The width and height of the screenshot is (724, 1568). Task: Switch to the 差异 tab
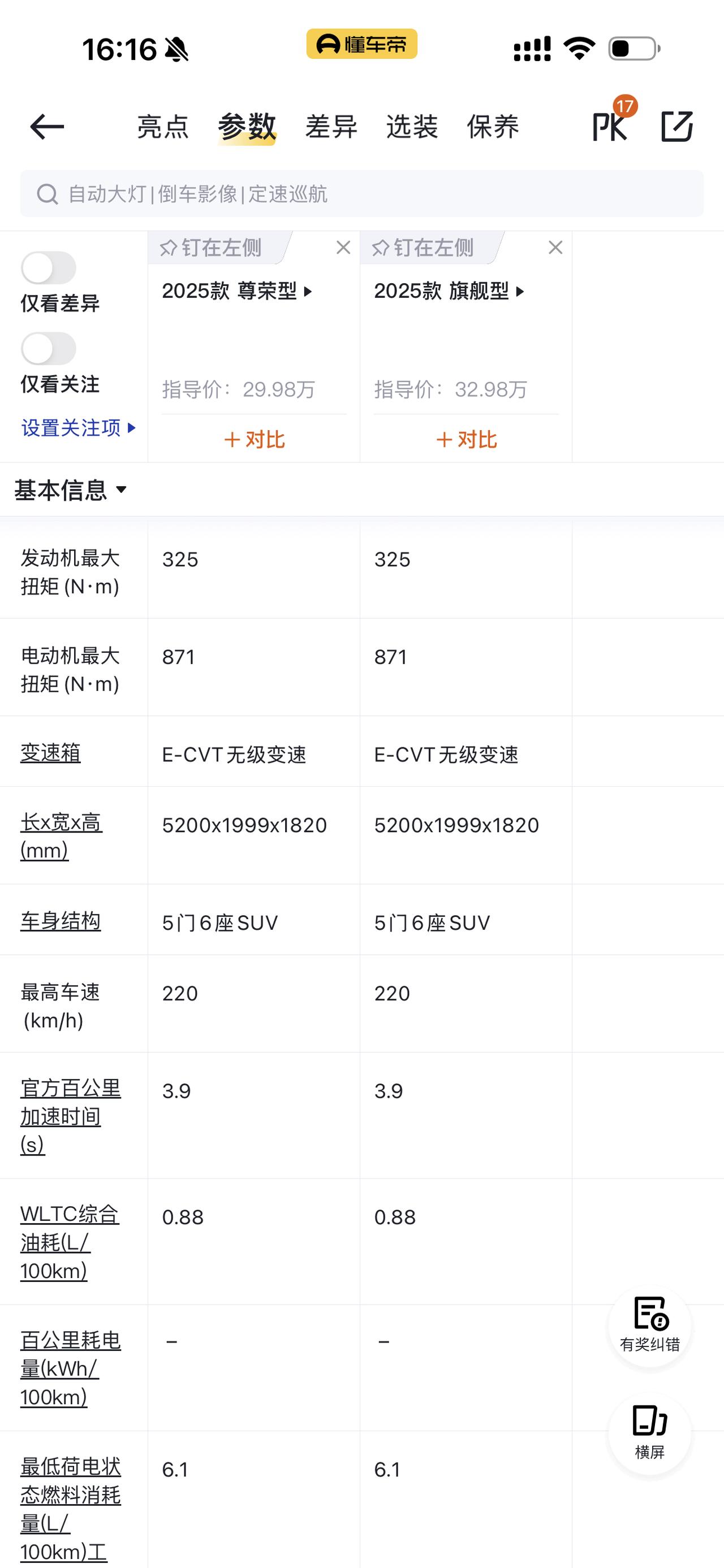[331, 127]
